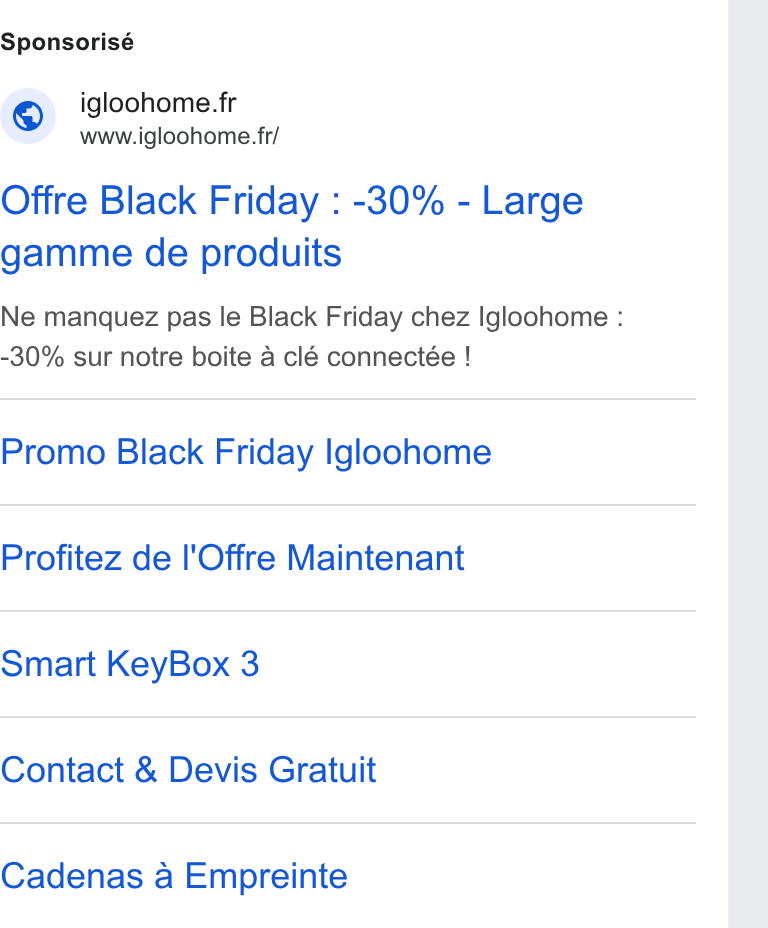Open 'Contact & Devis Gratuit' link
Viewport: 768px width, 928px height.
[188, 770]
